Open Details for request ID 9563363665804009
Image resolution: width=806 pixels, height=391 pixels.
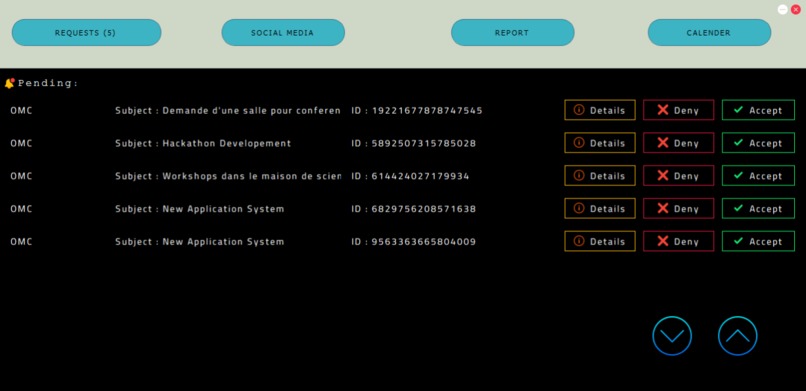click(x=600, y=241)
